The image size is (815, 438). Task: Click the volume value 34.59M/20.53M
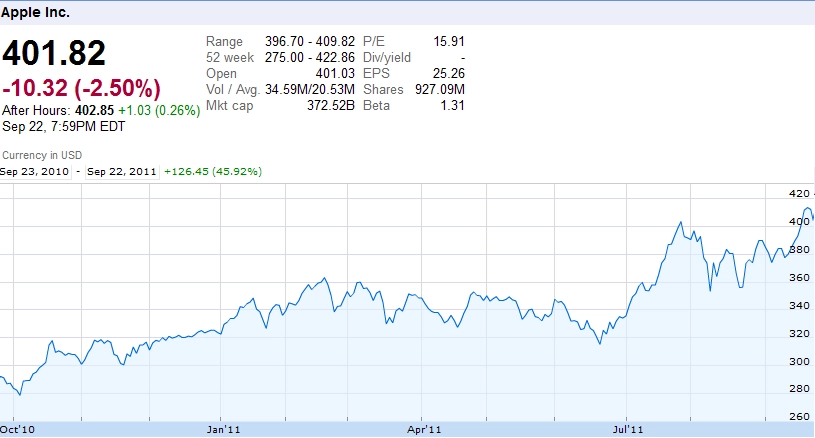310,89
